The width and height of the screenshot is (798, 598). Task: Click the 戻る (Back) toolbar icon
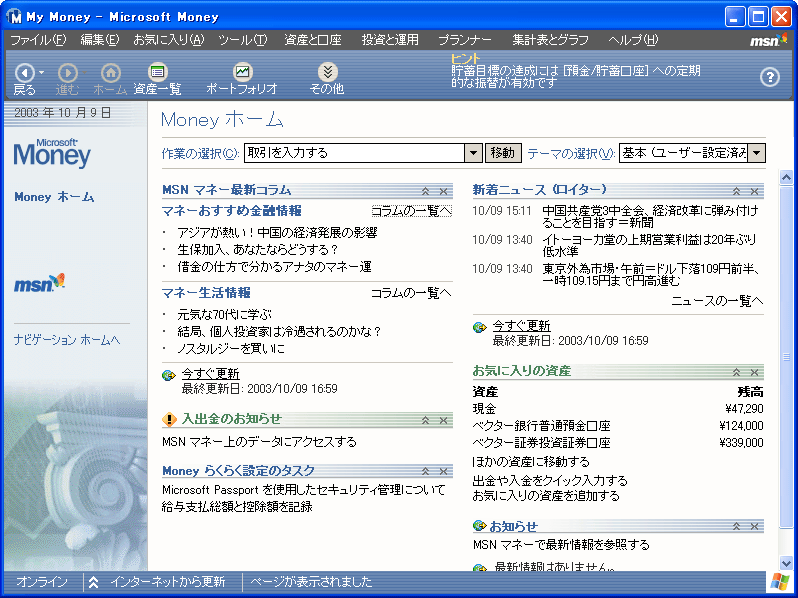24,73
